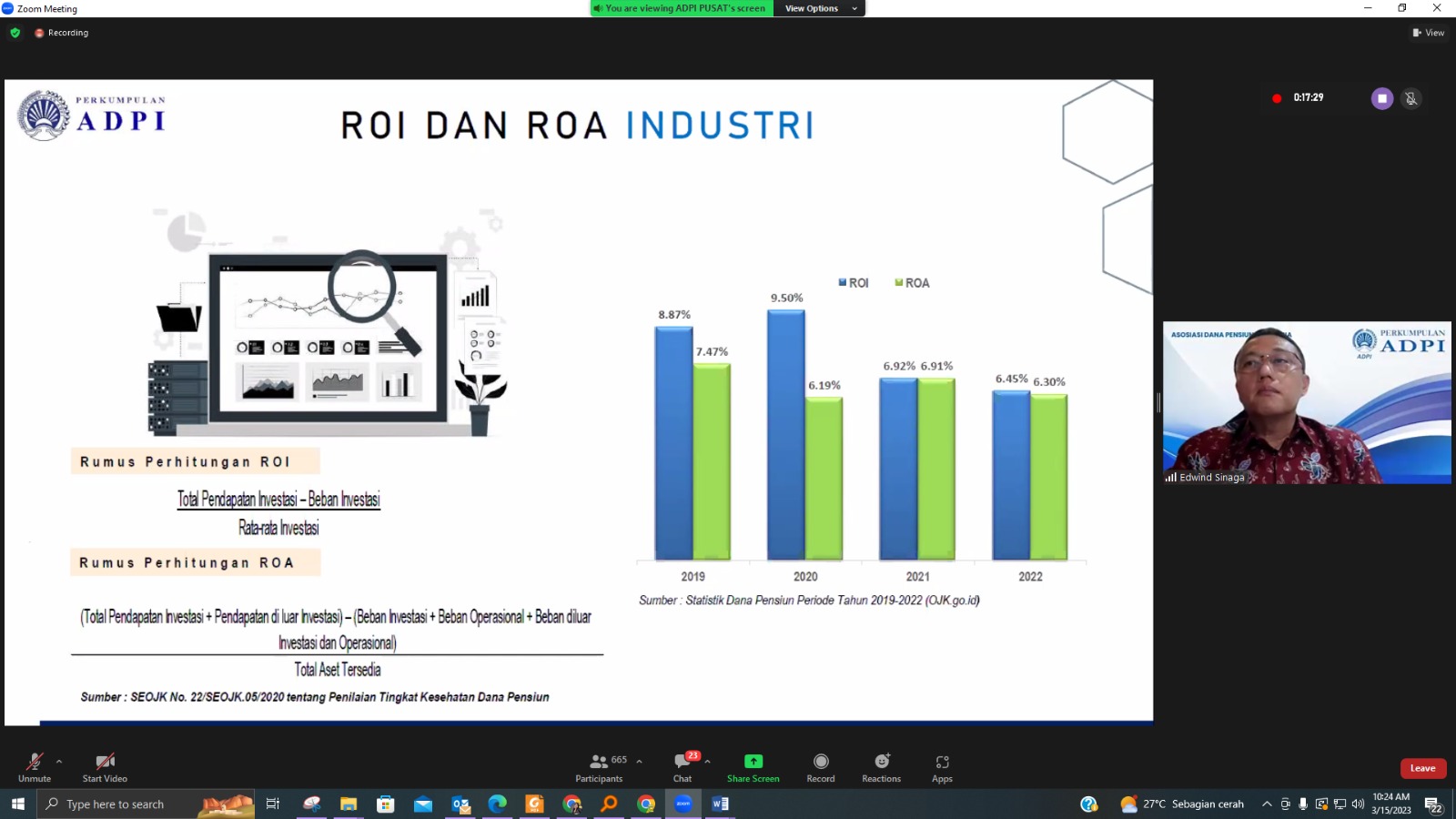Expand the chevron next to Chat

coord(707,761)
